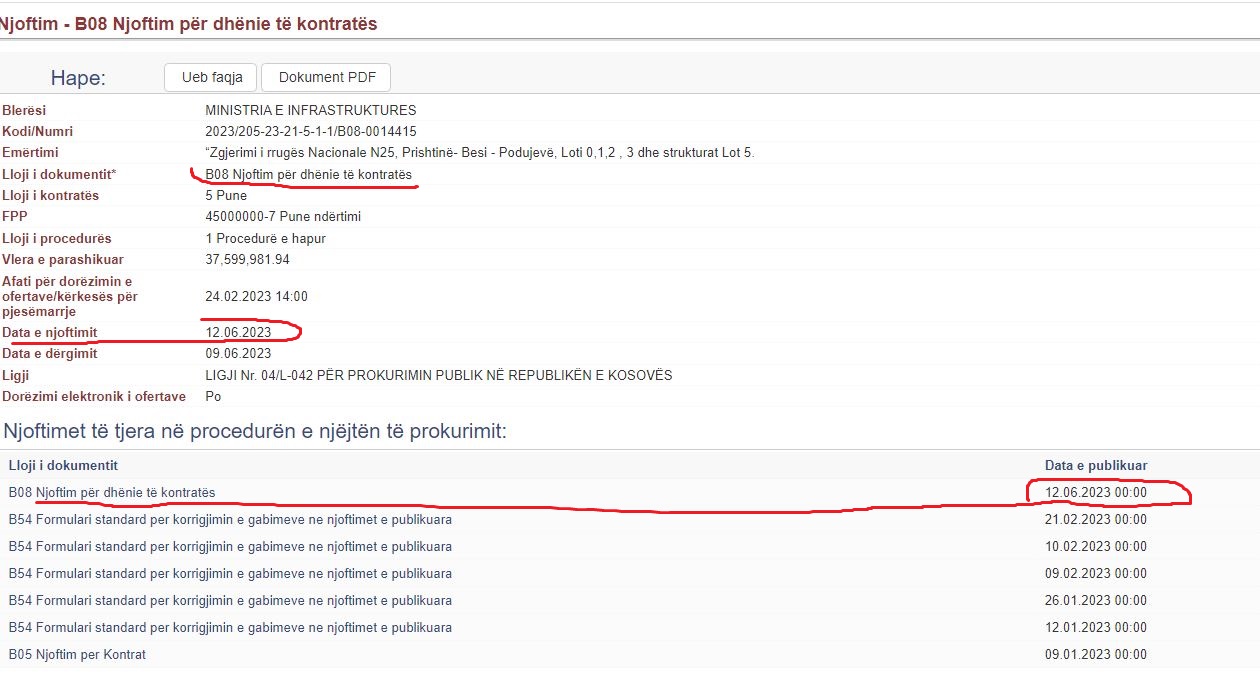
Task: Click the Emërtimi text about Rruga Nacionale N25
Action: click(479, 153)
